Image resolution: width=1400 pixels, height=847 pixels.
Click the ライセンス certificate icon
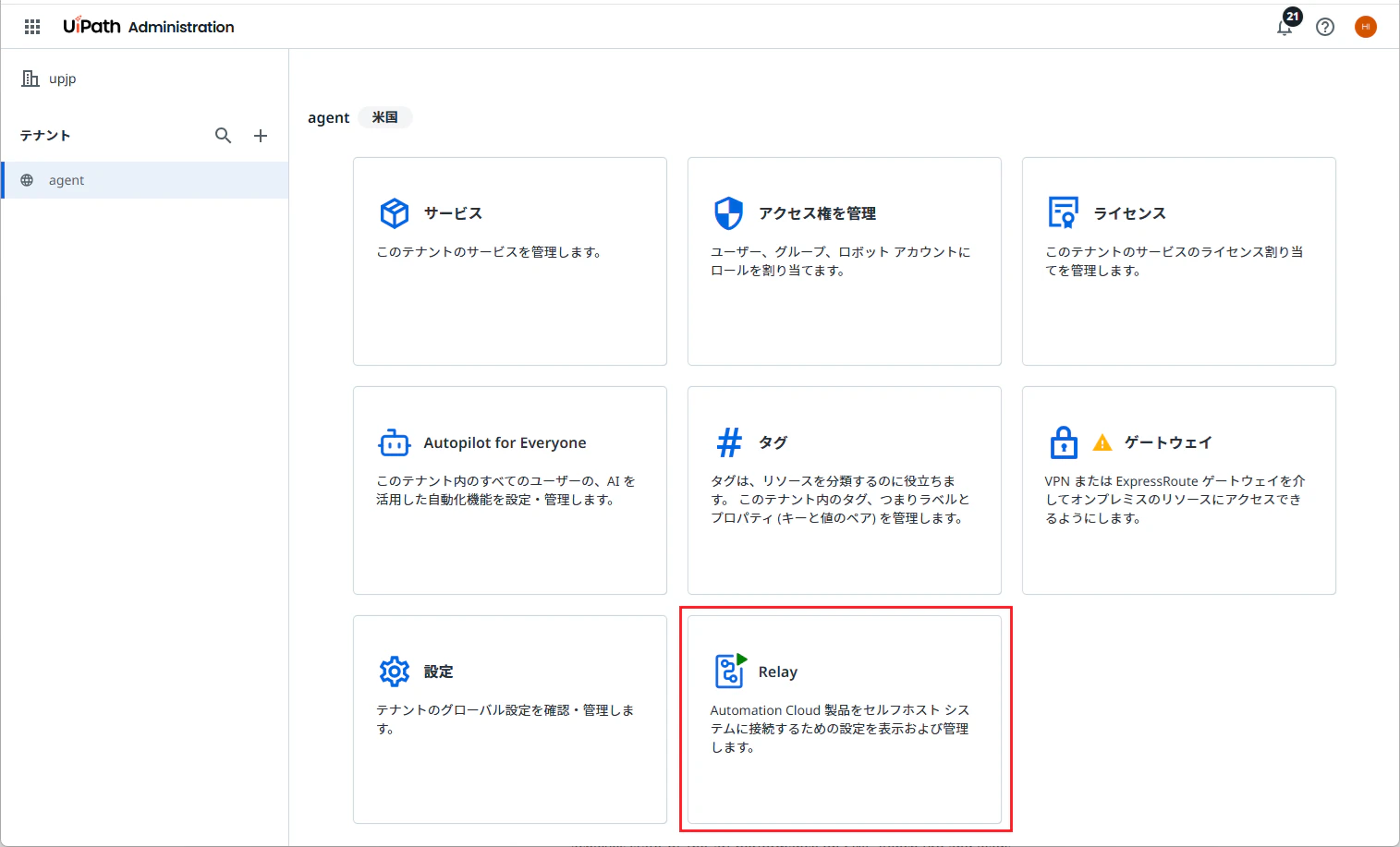[1064, 213]
